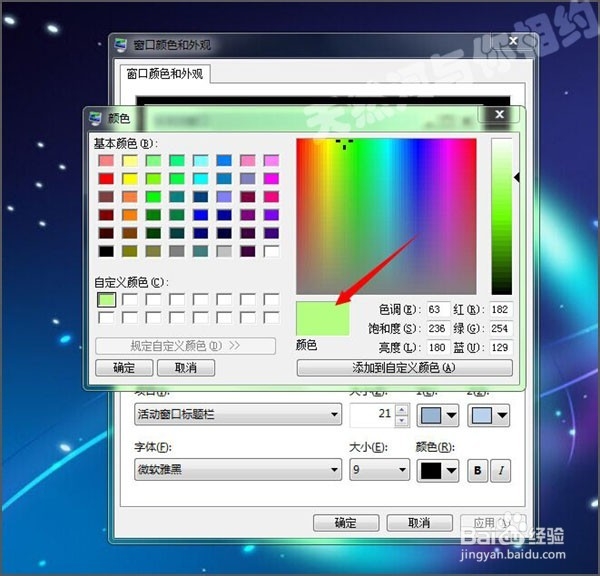This screenshot has height=576, width=600.
Task: Select the first light green custom color
Action: tap(106, 300)
